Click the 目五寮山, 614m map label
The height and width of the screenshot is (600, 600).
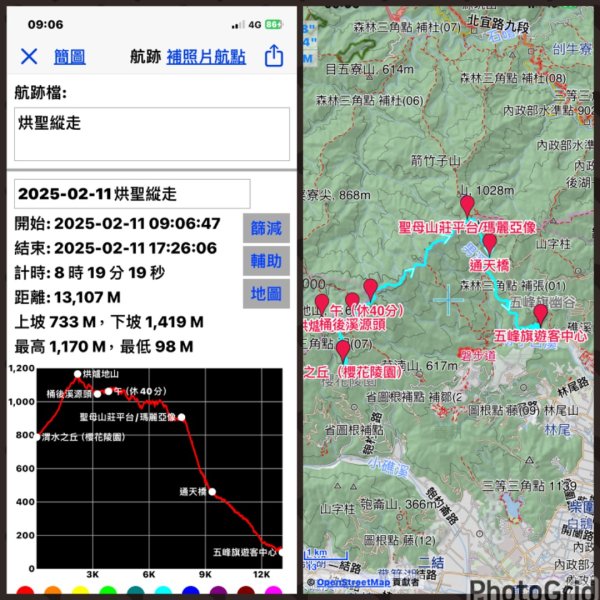[370, 69]
